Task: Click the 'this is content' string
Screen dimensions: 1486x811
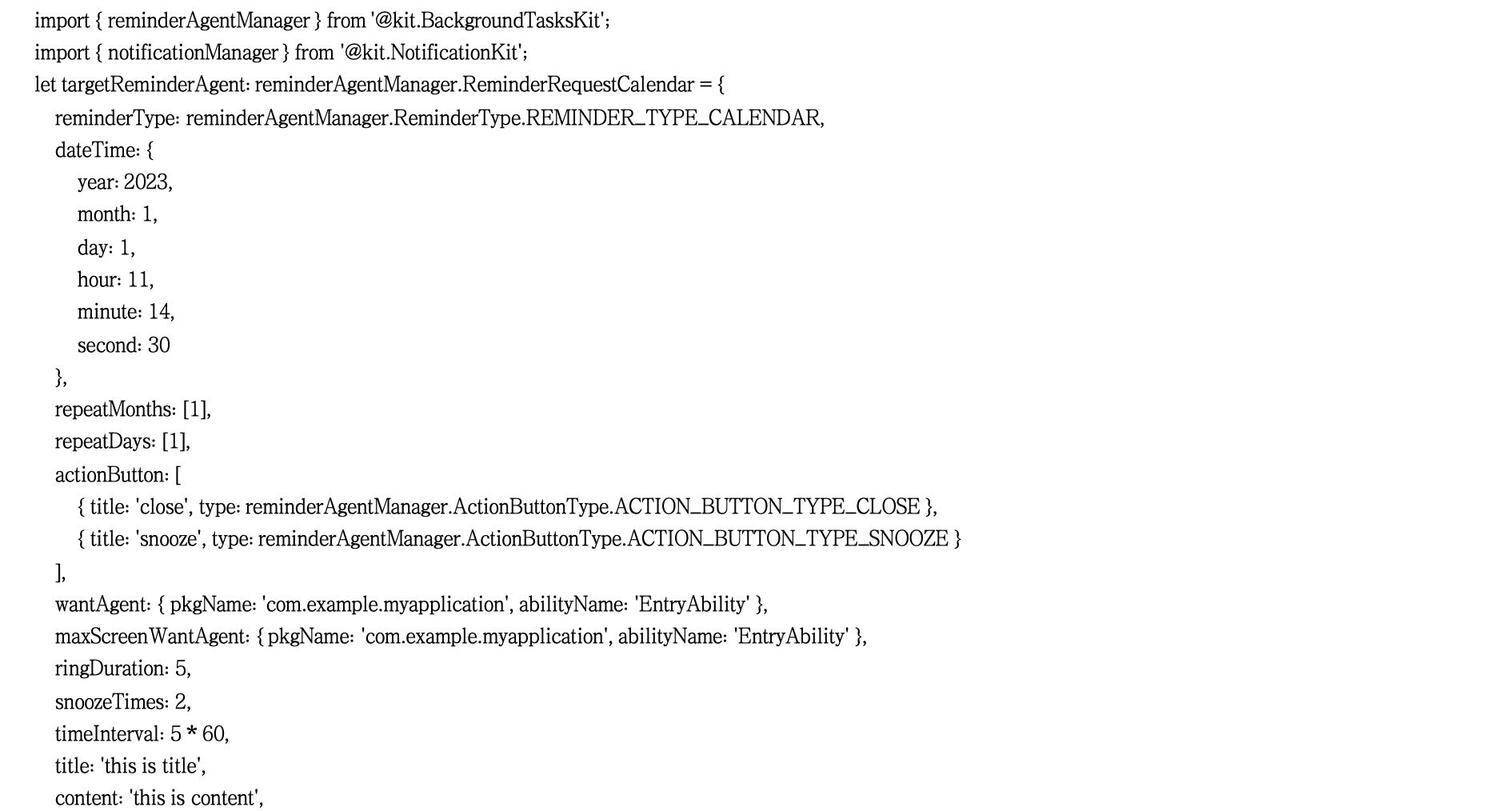Action: pyautogui.click(x=194, y=799)
